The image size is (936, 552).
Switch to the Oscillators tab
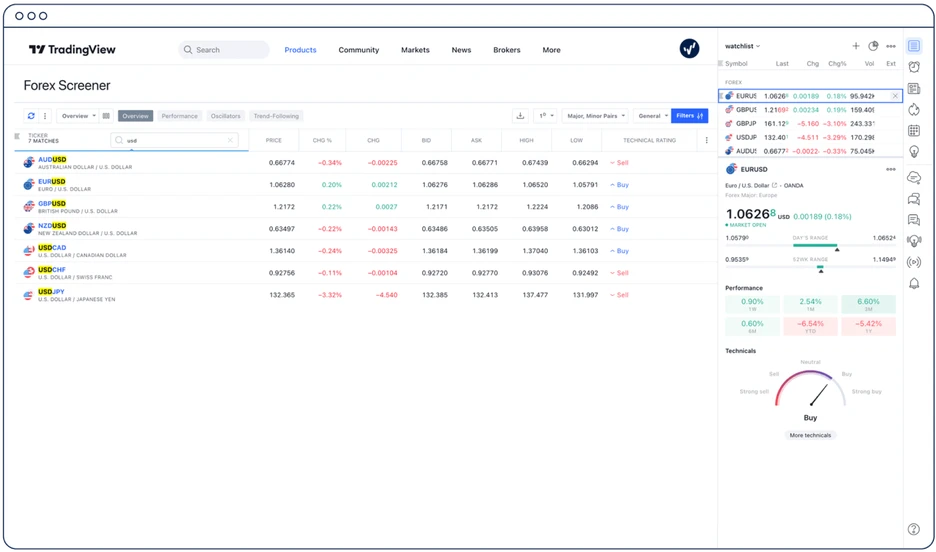click(x=226, y=116)
